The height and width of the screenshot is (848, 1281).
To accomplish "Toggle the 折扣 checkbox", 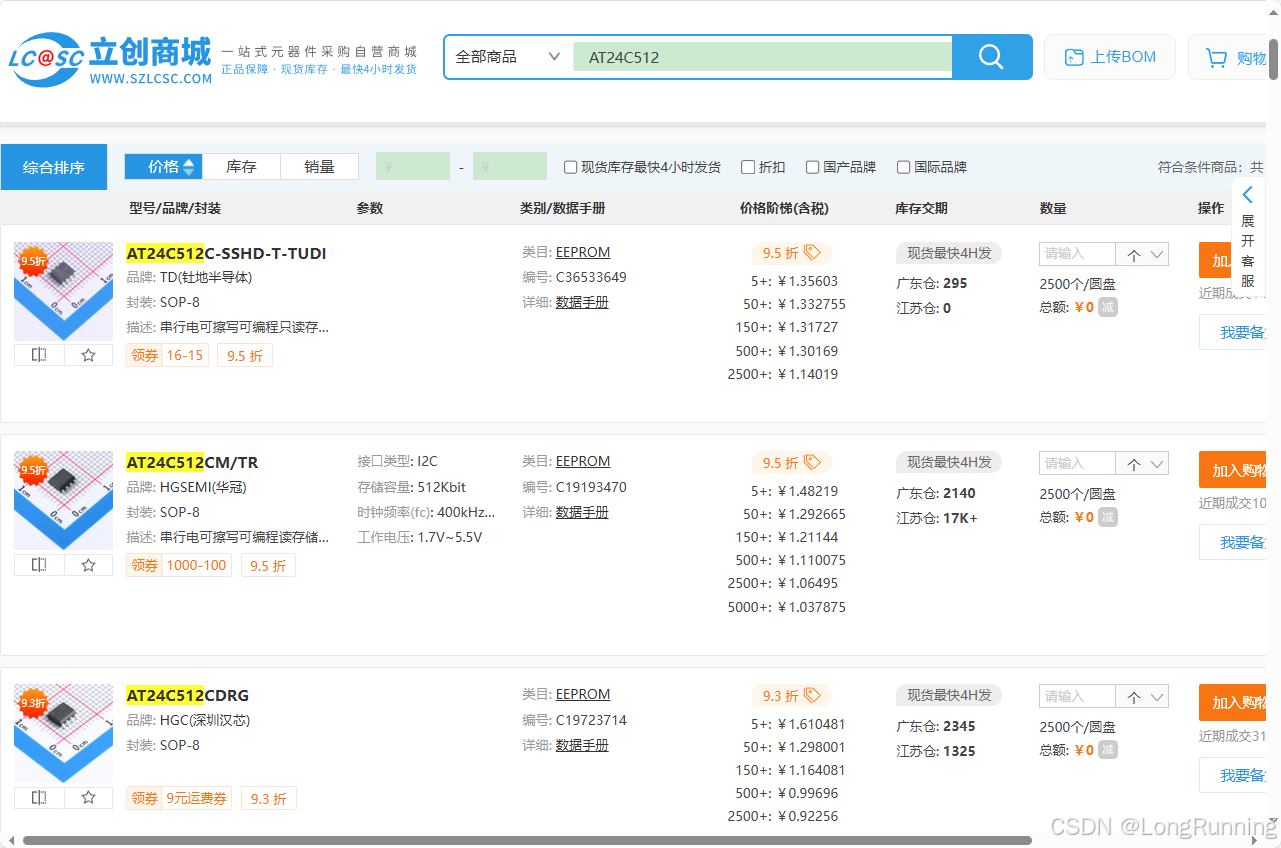I will (x=747, y=167).
